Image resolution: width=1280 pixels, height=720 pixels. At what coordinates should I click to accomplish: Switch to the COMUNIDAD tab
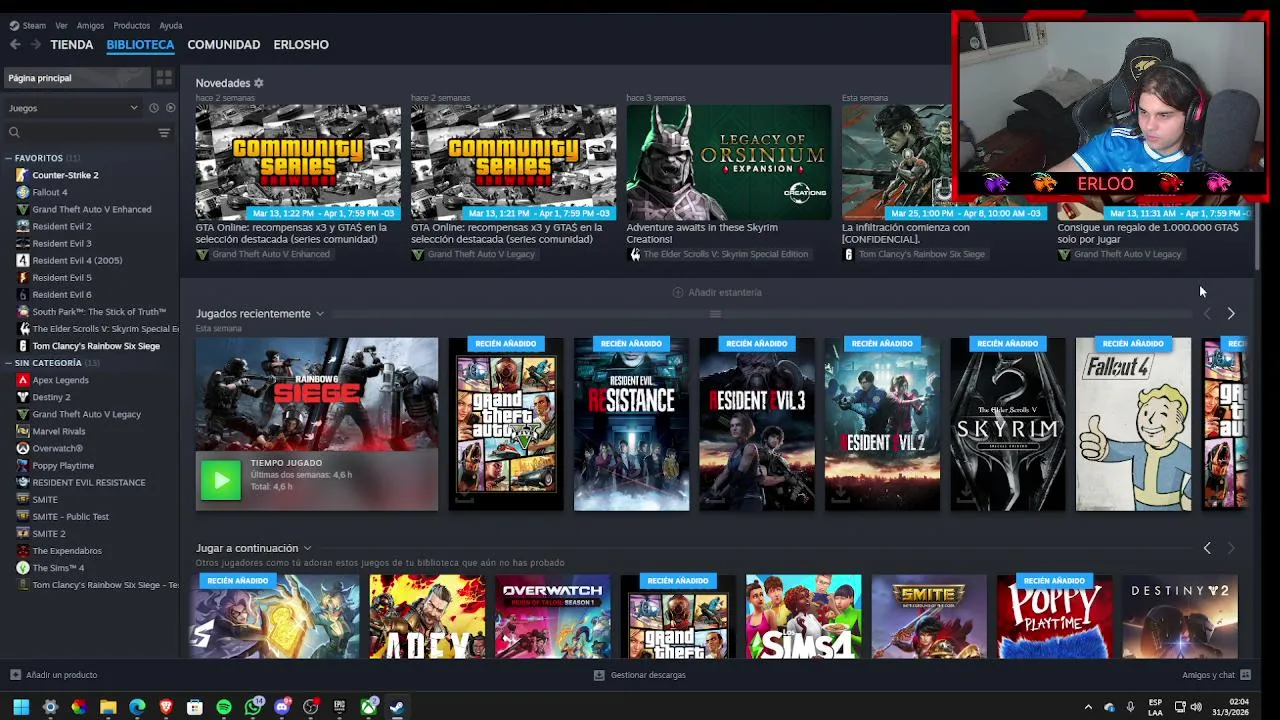point(224,44)
